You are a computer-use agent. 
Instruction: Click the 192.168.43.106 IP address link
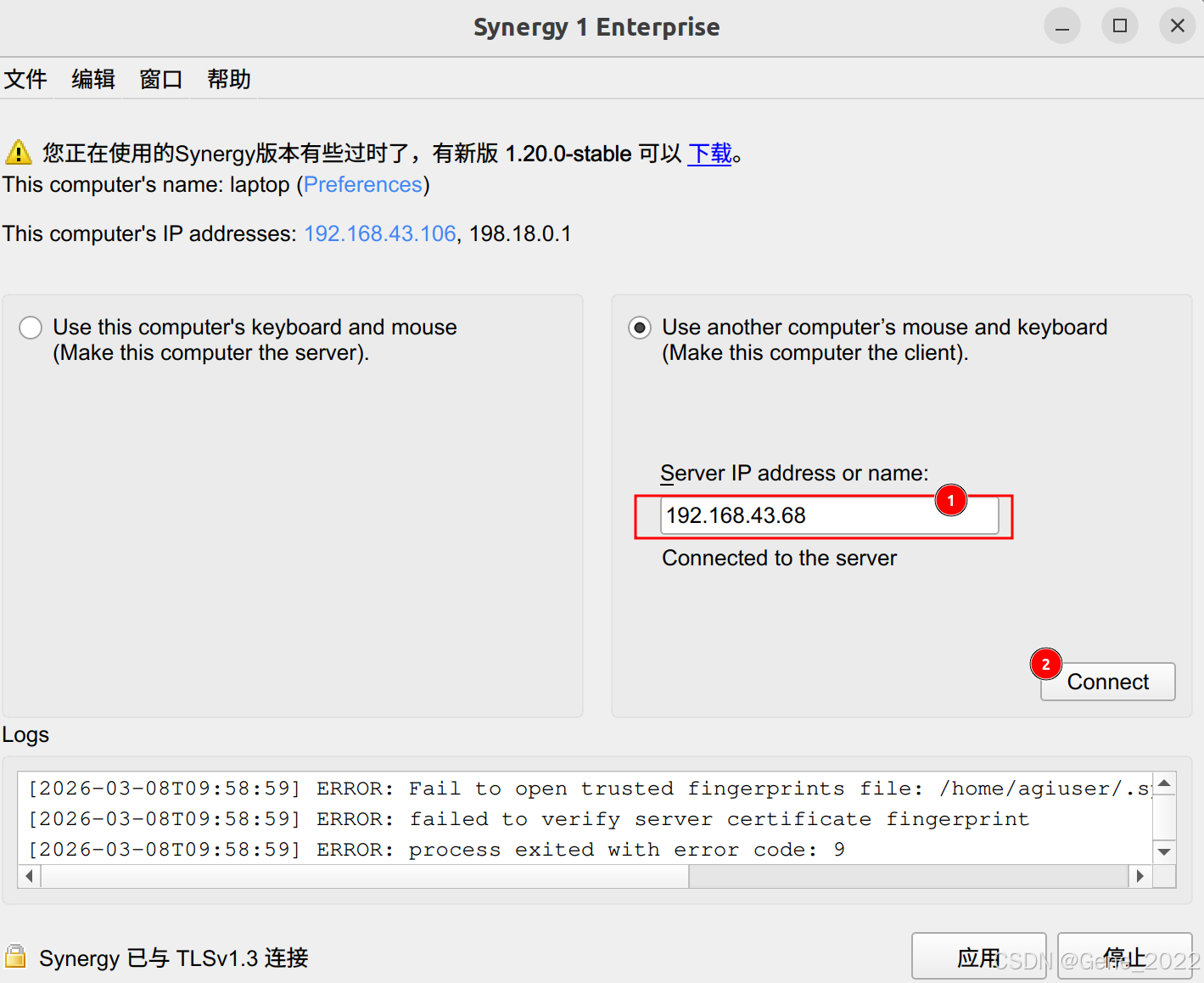[380, 233]
